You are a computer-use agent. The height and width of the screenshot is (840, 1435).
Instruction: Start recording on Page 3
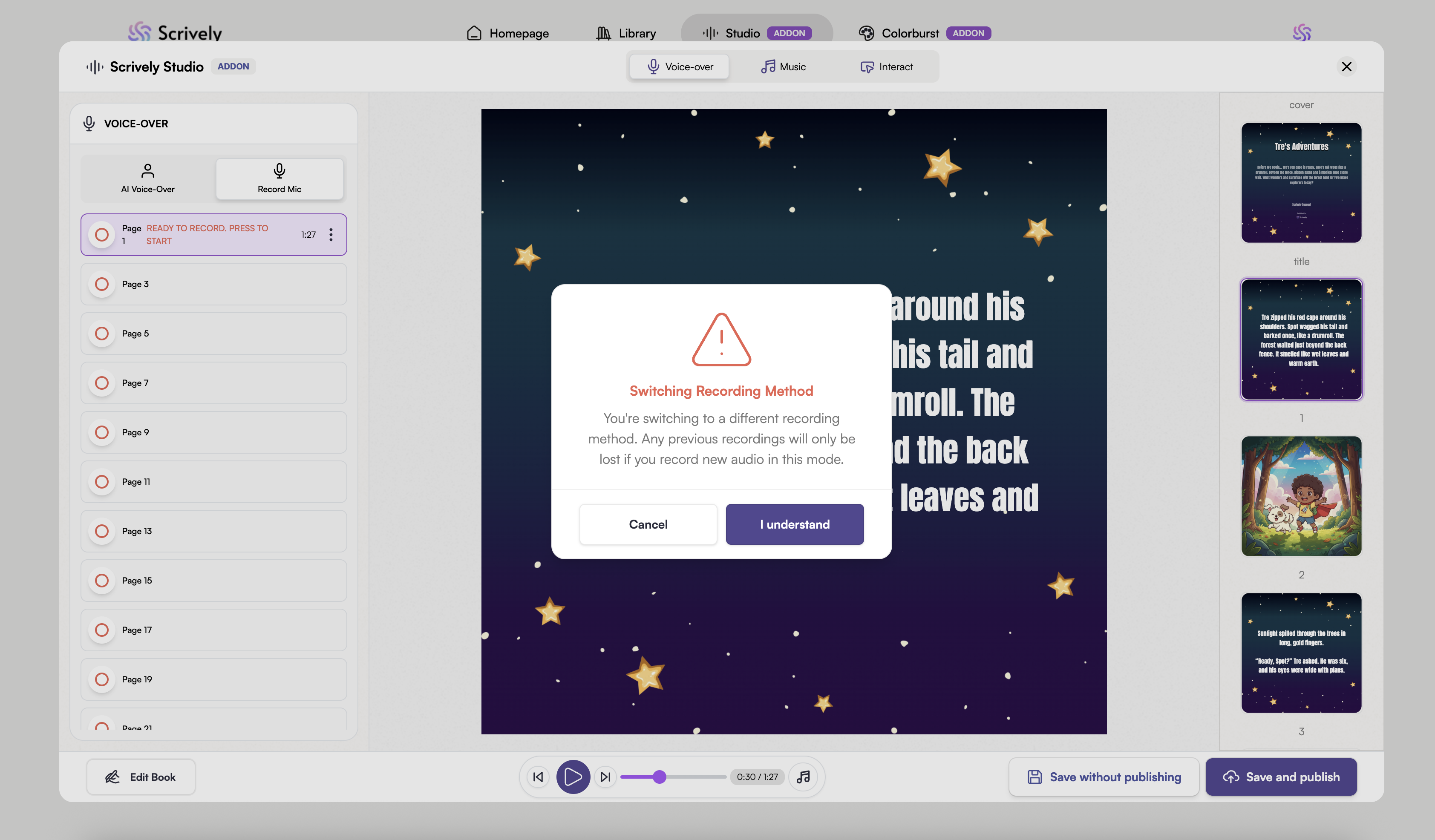pos(102,284)
